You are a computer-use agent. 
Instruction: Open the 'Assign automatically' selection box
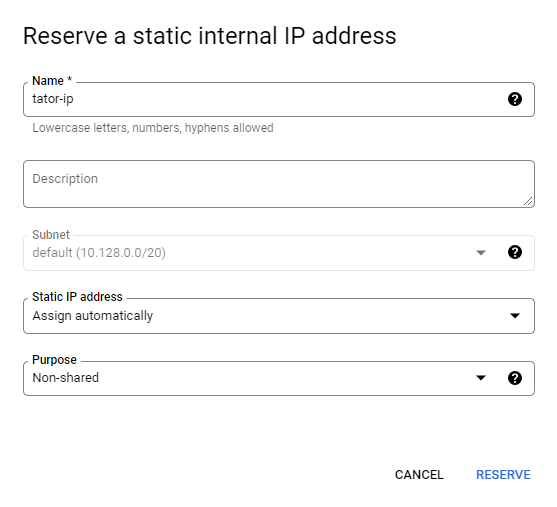(279, 316)
